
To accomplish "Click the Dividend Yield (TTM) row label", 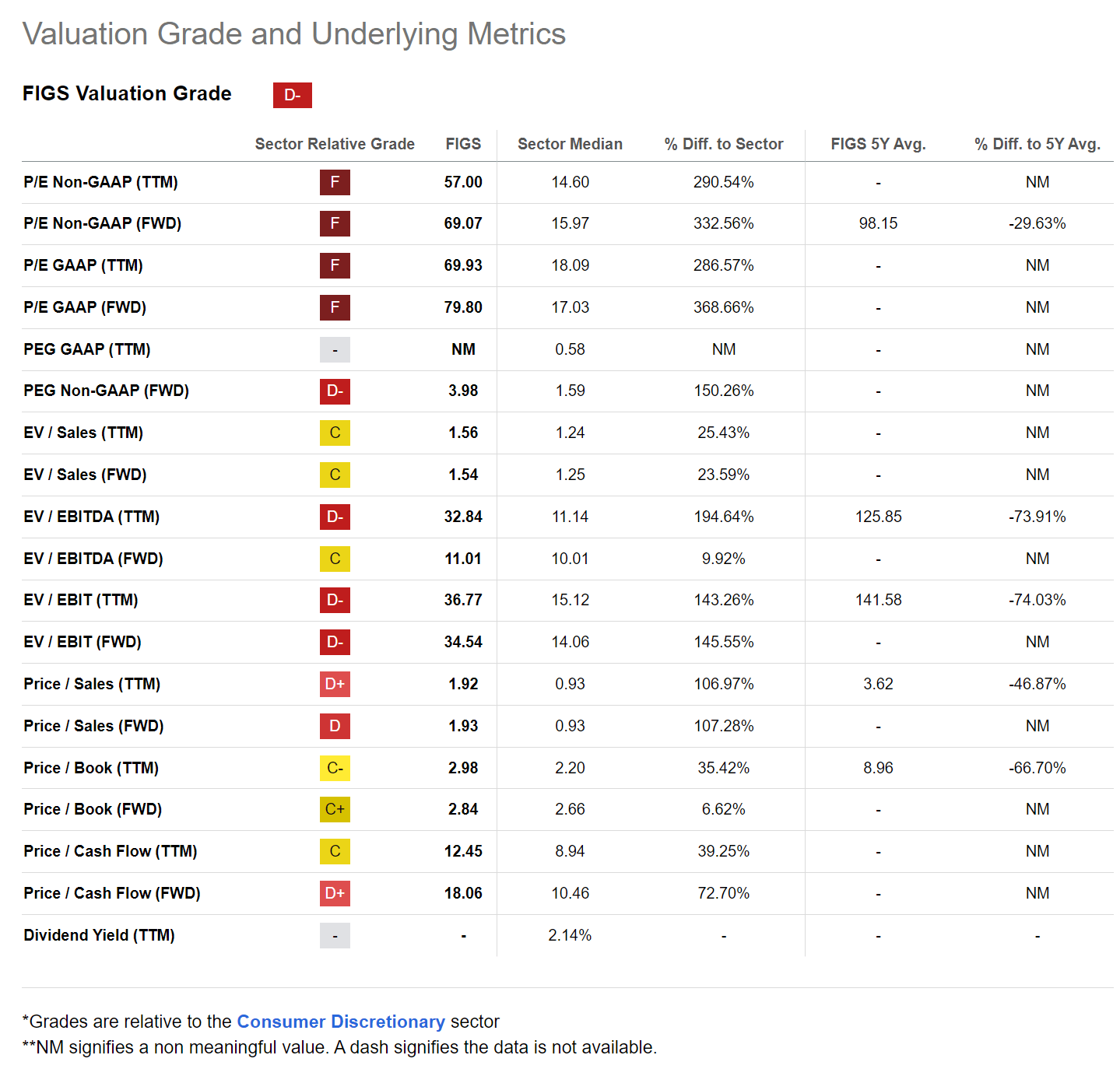I will pyautogui.click(x=99, y=935).
